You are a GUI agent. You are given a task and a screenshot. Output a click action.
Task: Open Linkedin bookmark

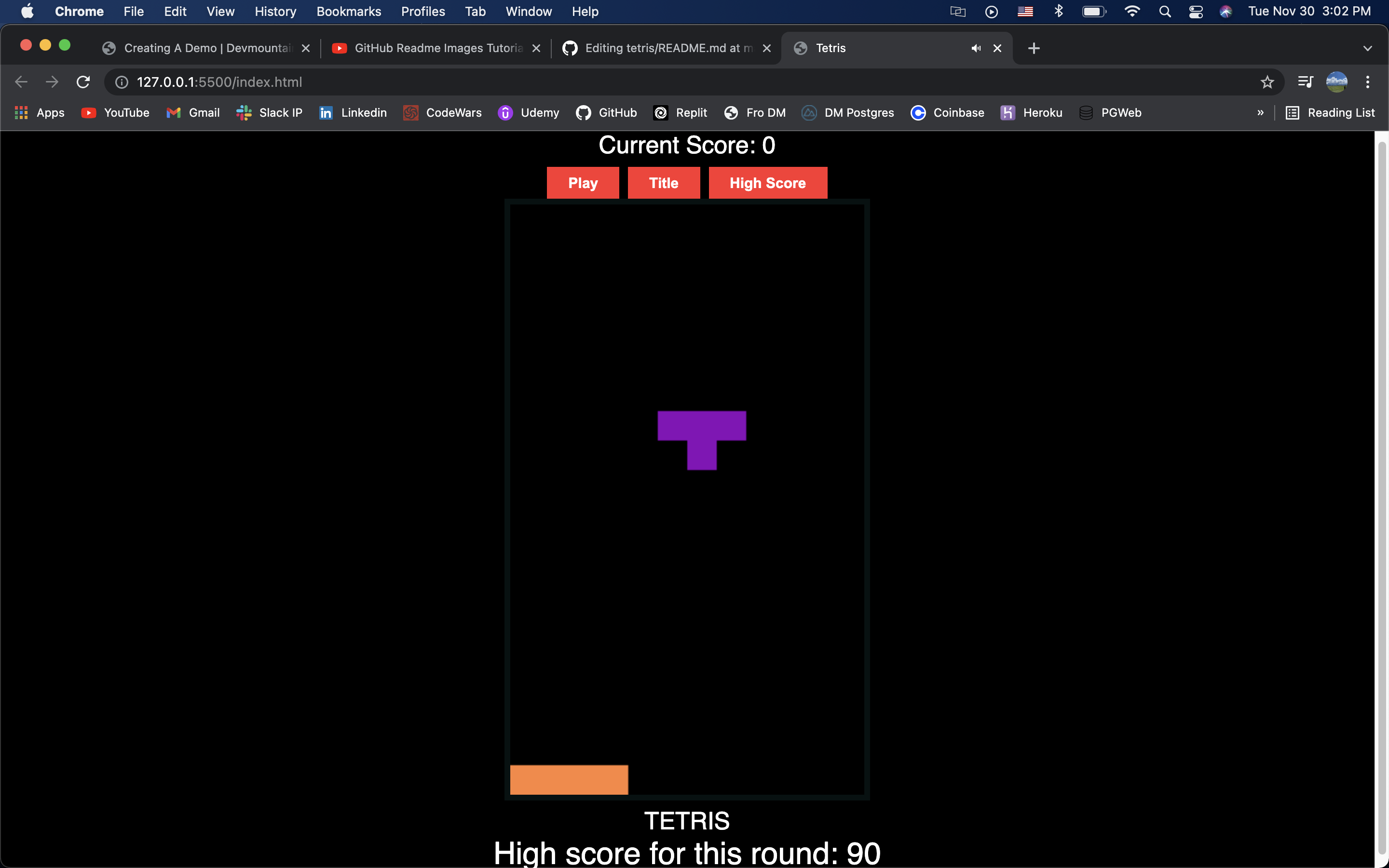[353, 112]
